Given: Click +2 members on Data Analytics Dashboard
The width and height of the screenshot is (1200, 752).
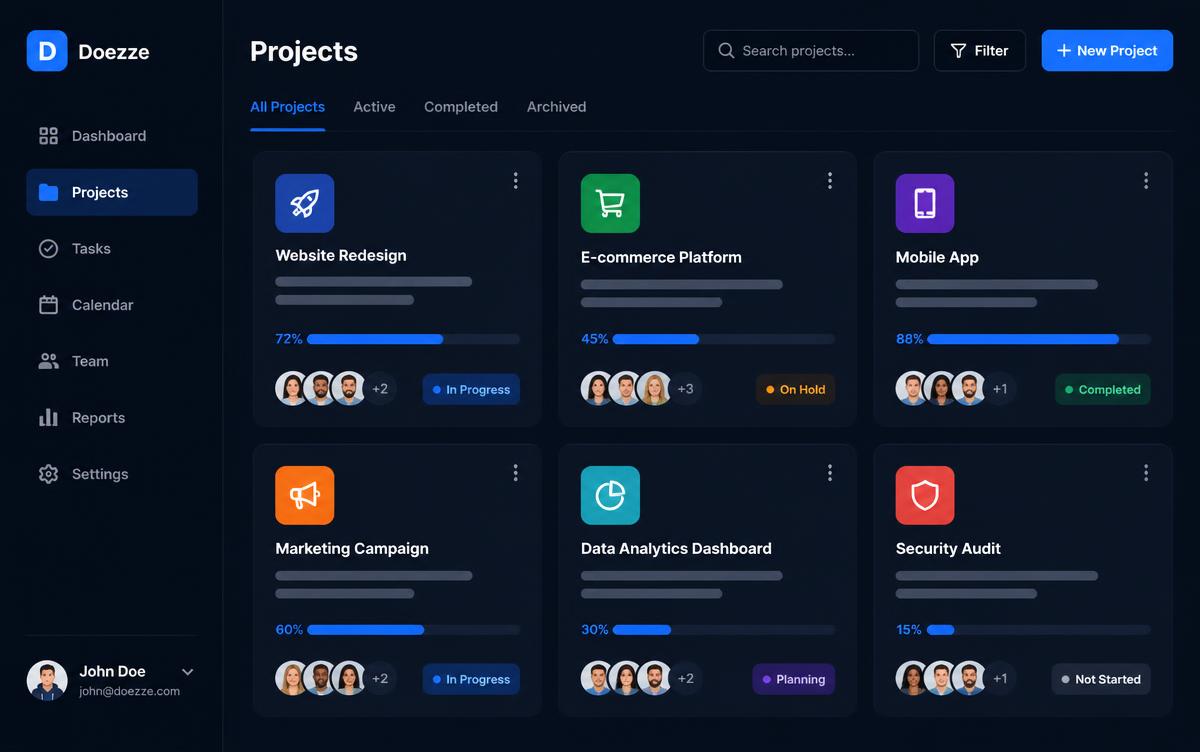Looking at the screenshot, I should [x=685, y=678].
